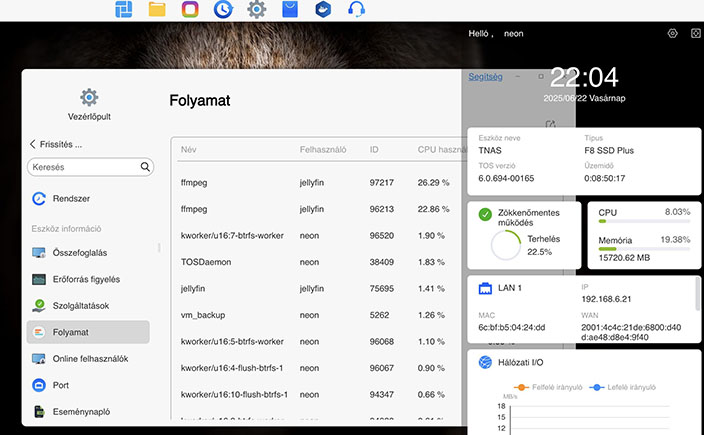Click the green checkmark status icon
Image resolution: width=704 pixels, height=435 pixels.
485,215
